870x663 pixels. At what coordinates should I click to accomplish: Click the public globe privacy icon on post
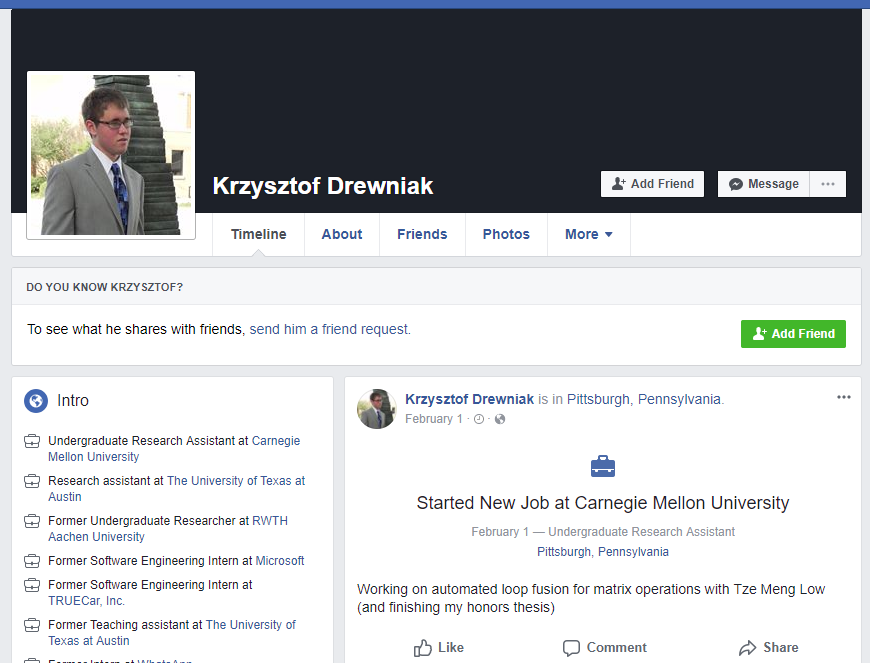[x=500, y=419]
